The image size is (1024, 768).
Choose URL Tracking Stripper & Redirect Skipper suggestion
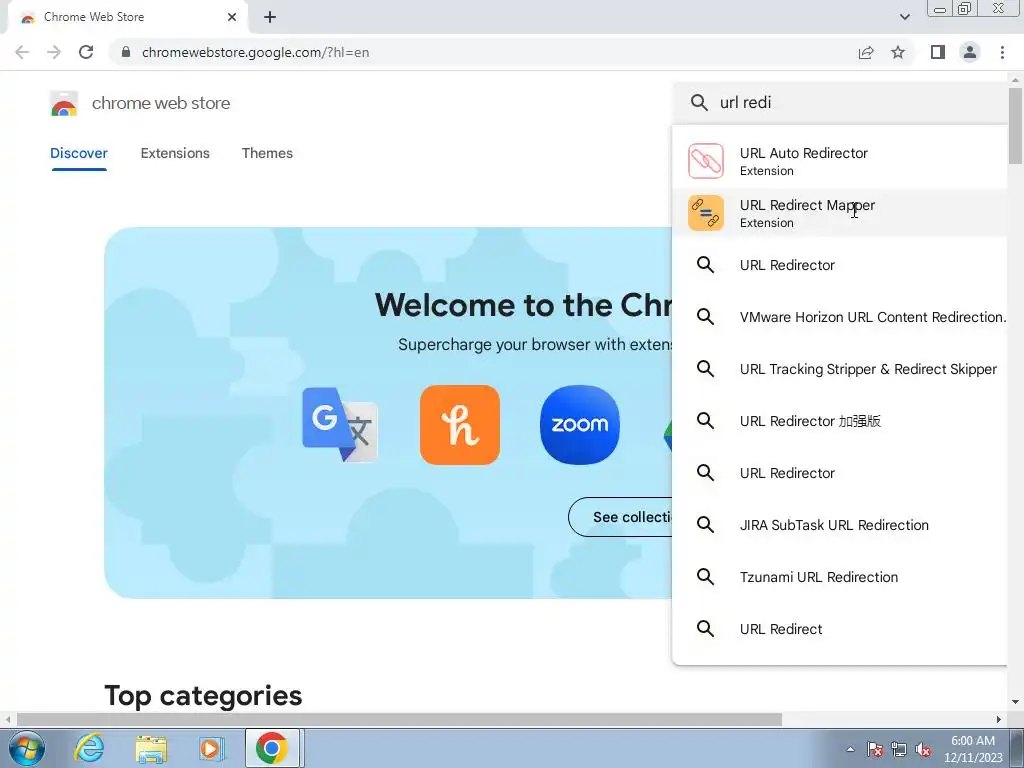point(840,369)
